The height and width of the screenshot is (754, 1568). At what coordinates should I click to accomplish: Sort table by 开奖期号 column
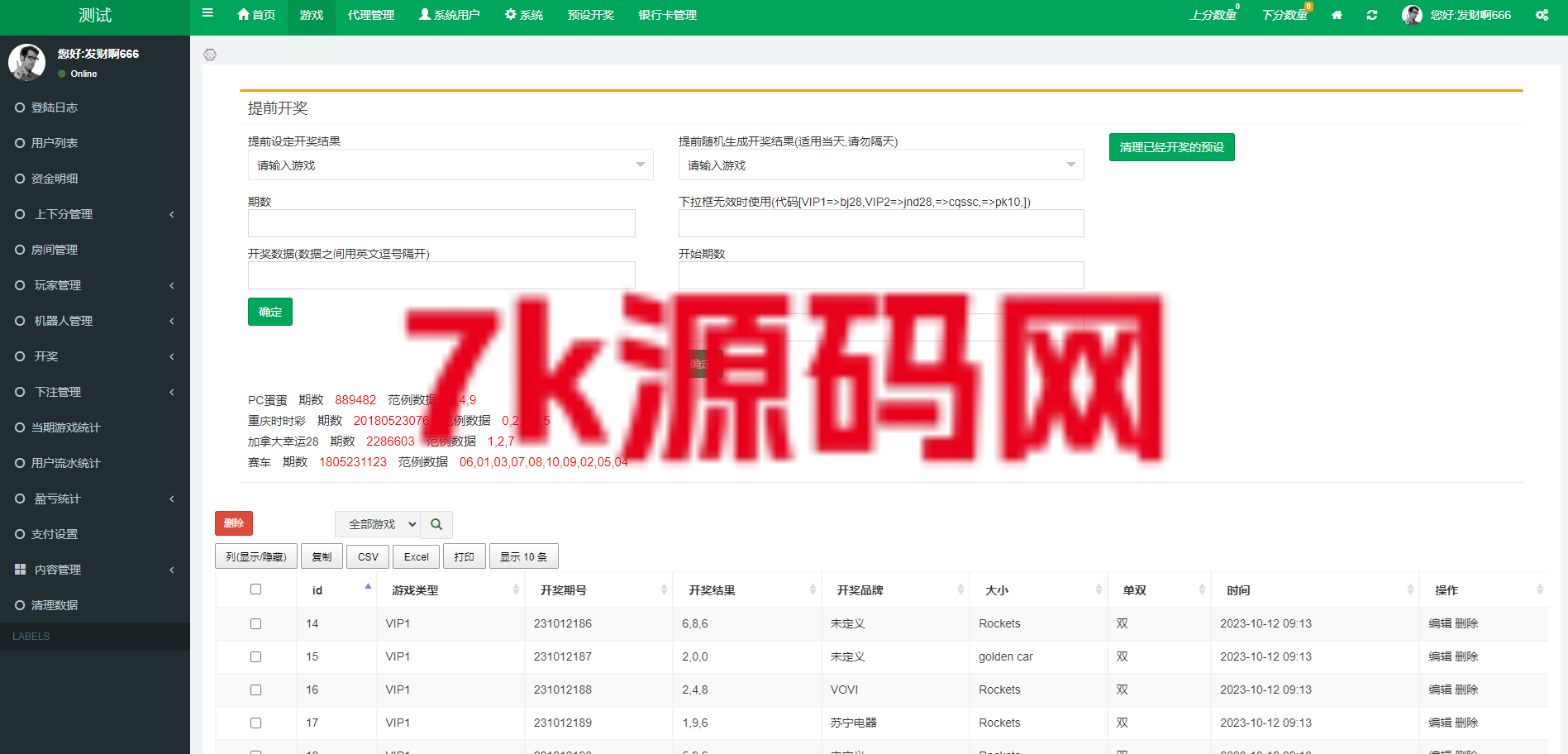(x=598, y=590)
